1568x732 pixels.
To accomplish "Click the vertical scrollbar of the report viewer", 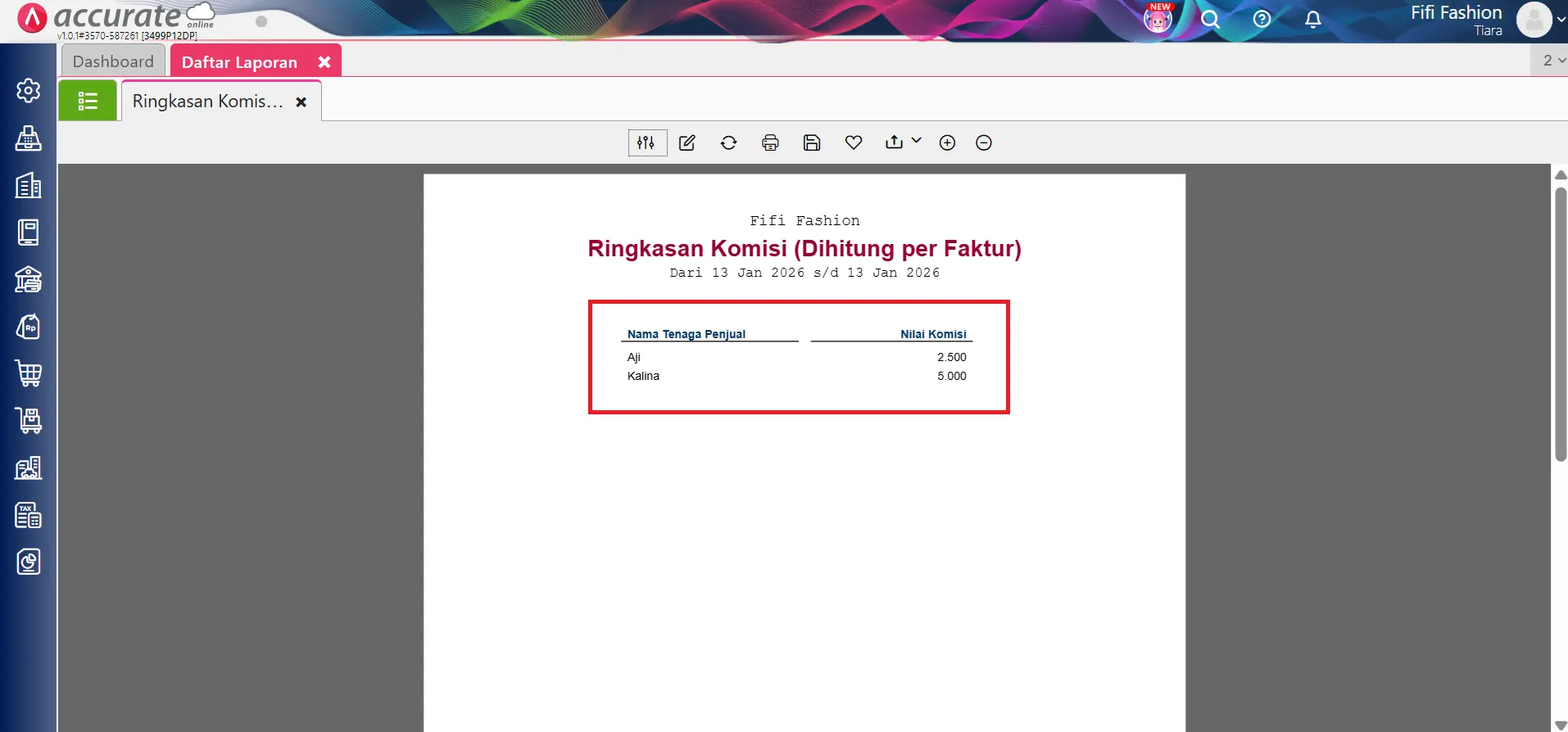I will [x=1561, y=324].
